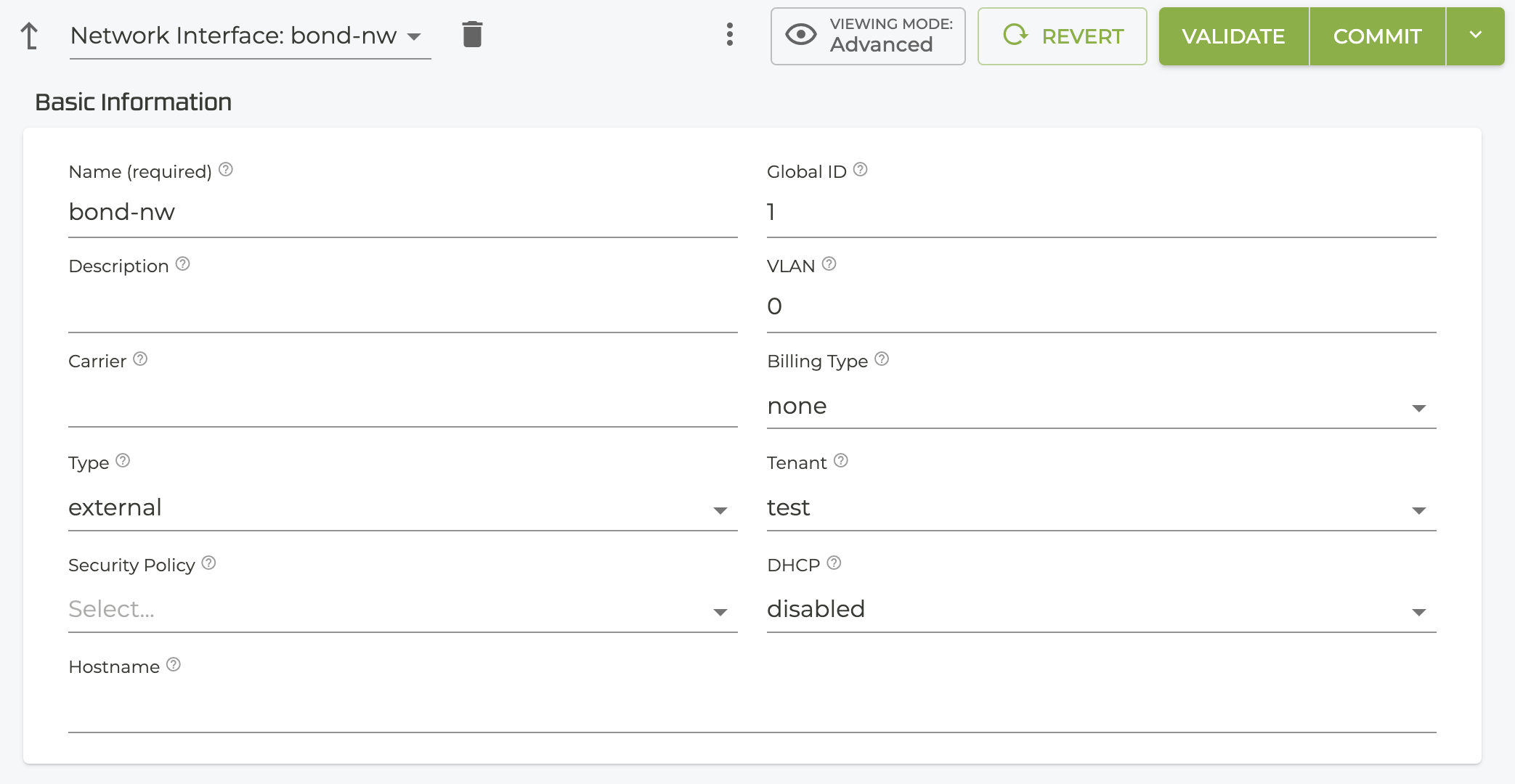Image resolution: width=1515 pixels, height=784 pixels.
Task: Click help icon beside Global ID
Action: pyautogui.click(x=860, y=170)
